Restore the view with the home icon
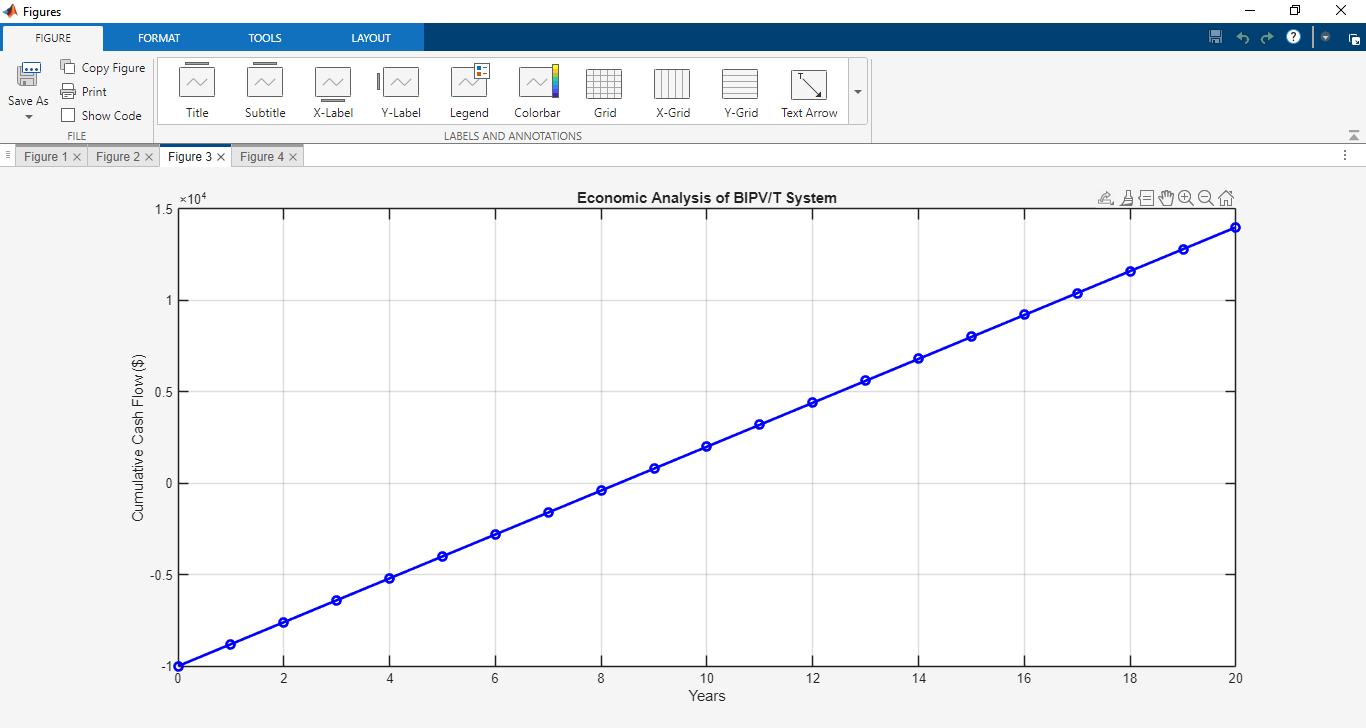 1226,198
